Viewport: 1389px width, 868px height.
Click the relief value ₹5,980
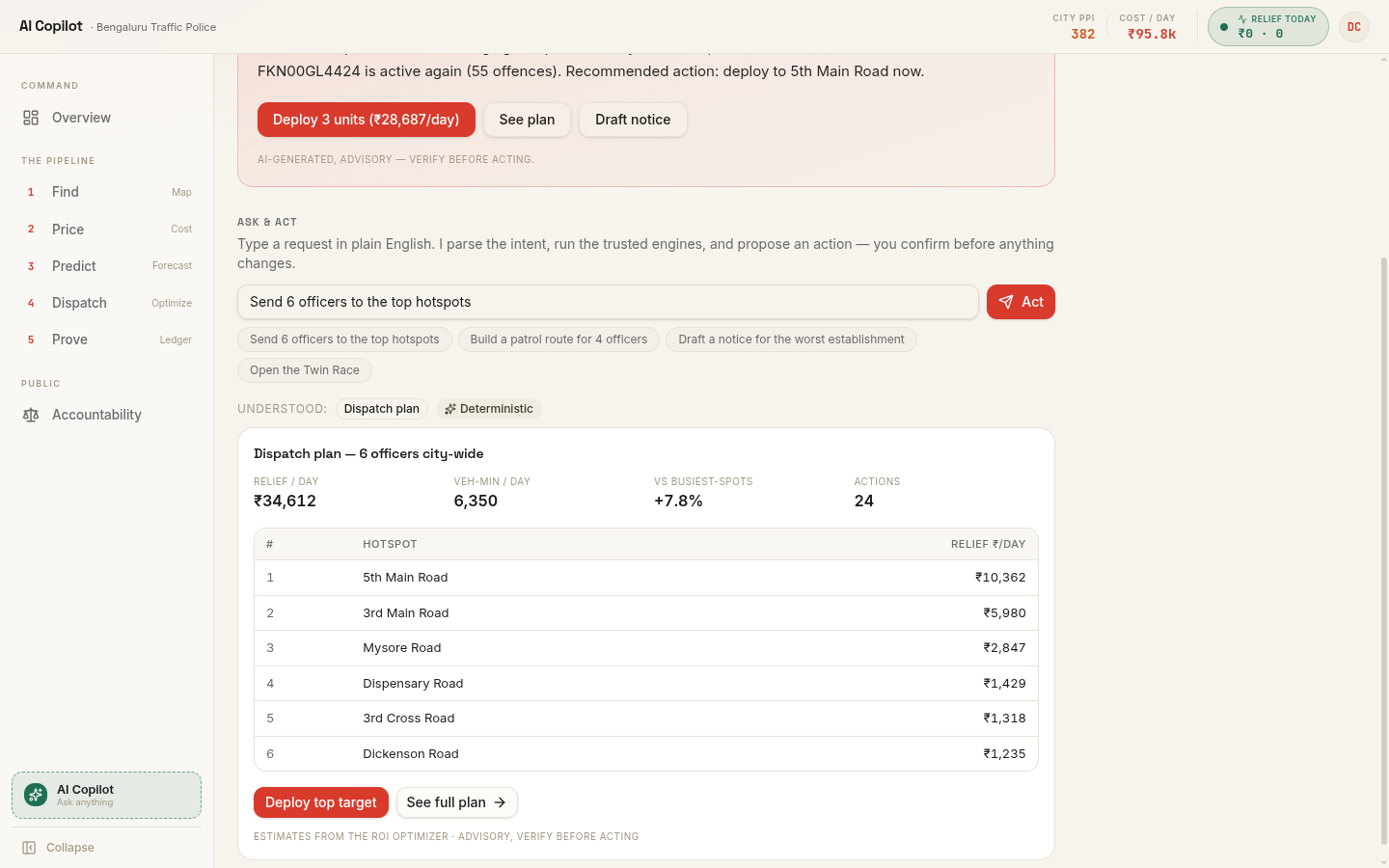click(1004, 613)
